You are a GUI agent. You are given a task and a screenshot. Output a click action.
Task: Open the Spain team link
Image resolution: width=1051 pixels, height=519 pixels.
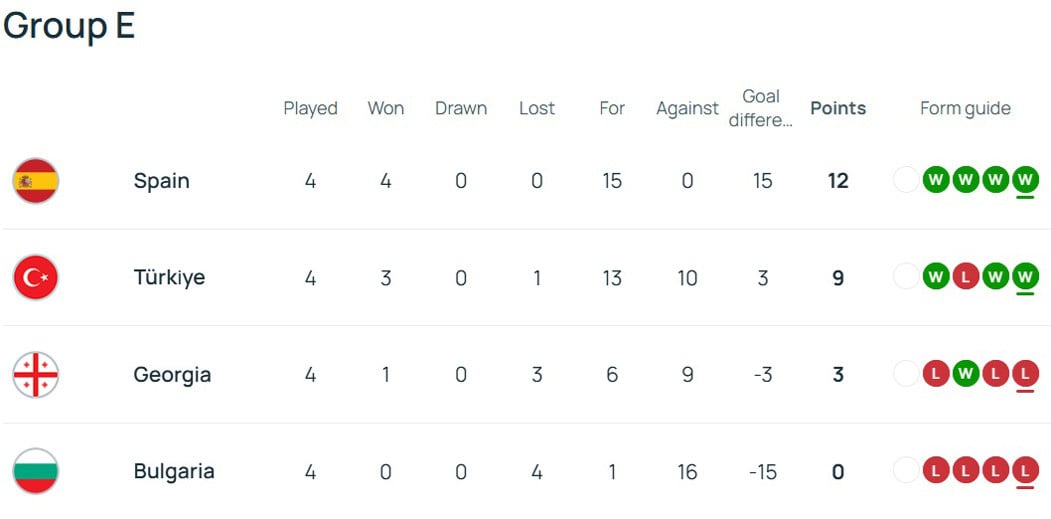coord(161,181)
